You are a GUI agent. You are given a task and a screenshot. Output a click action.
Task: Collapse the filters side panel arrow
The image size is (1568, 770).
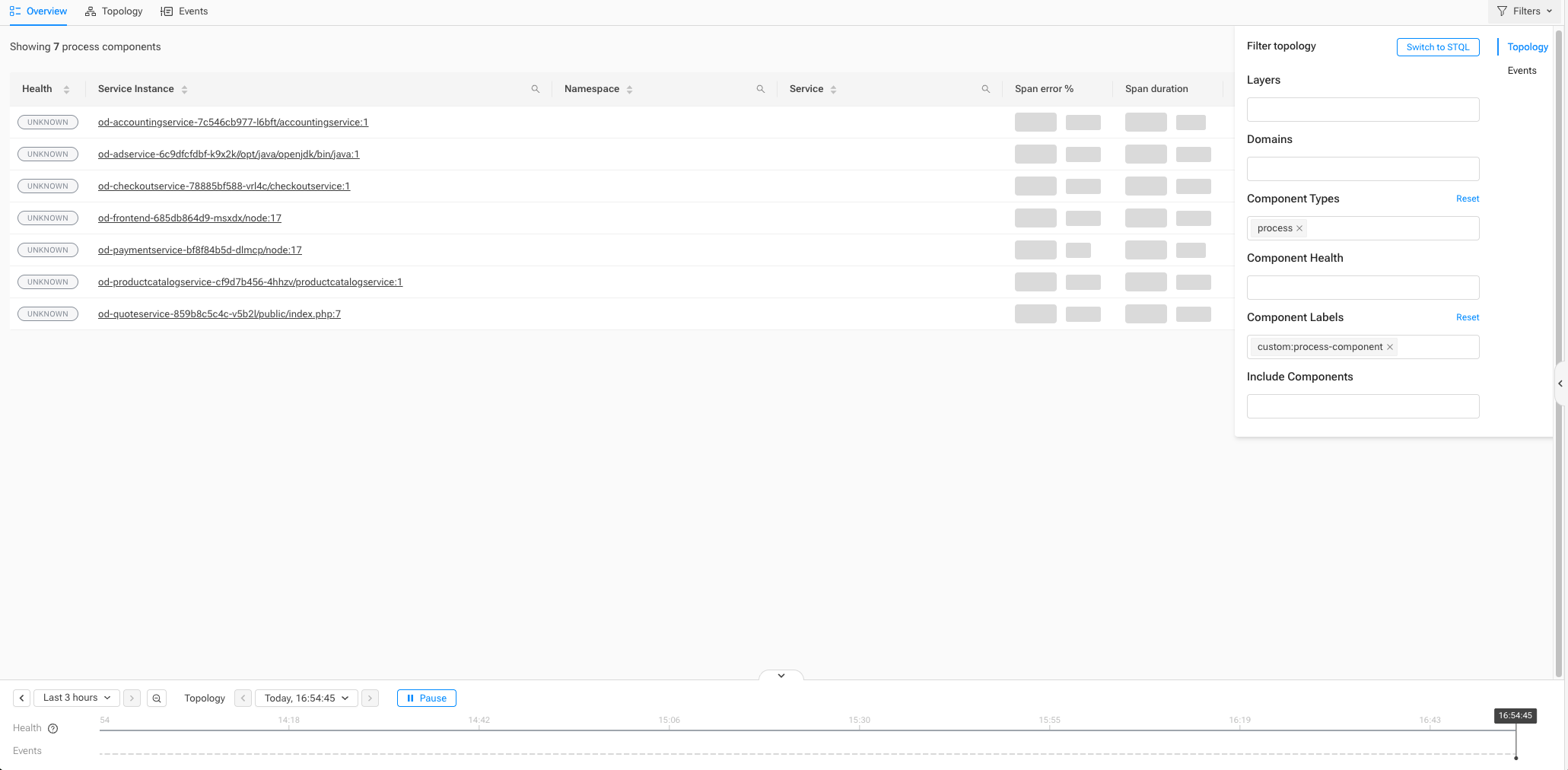[x=1560, y=383]
